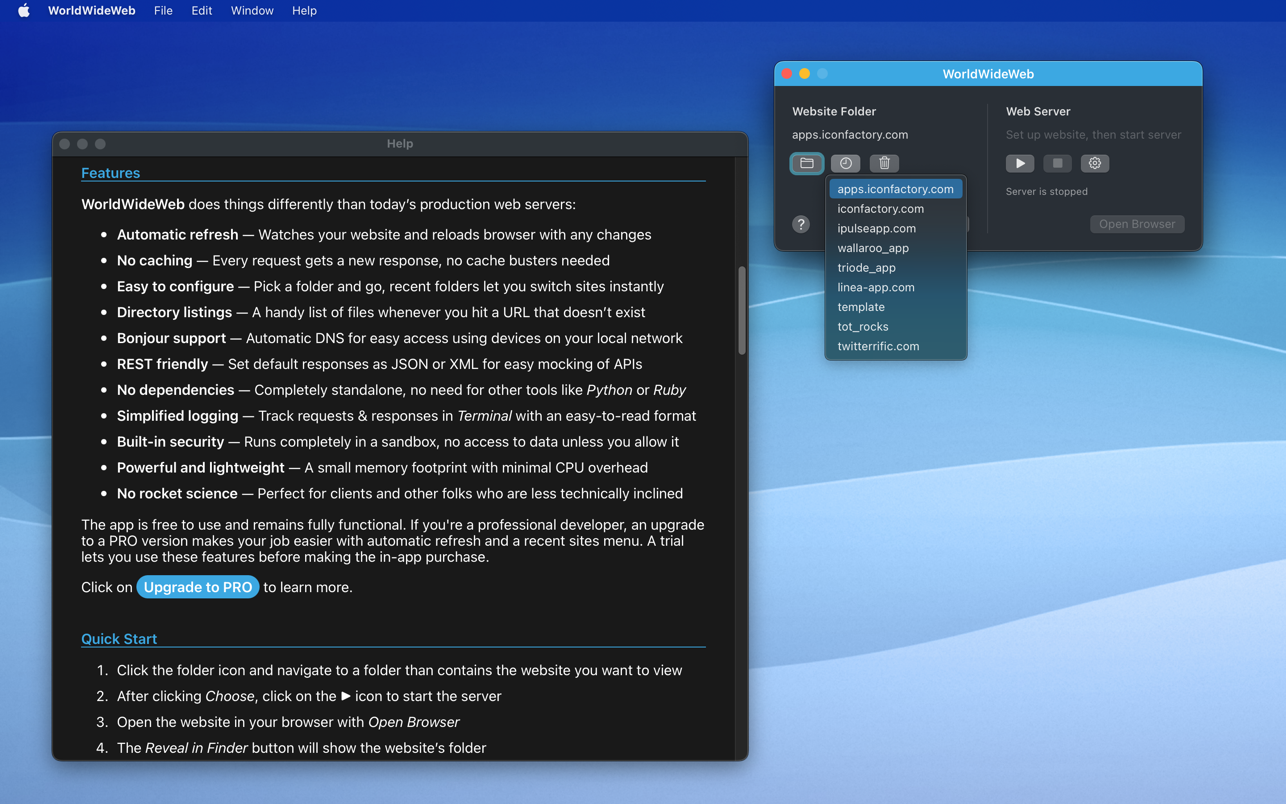The height and width of the screenshot is (804, 1286).
Task: Open server settings gear icon
Action: pos(1095,163)
